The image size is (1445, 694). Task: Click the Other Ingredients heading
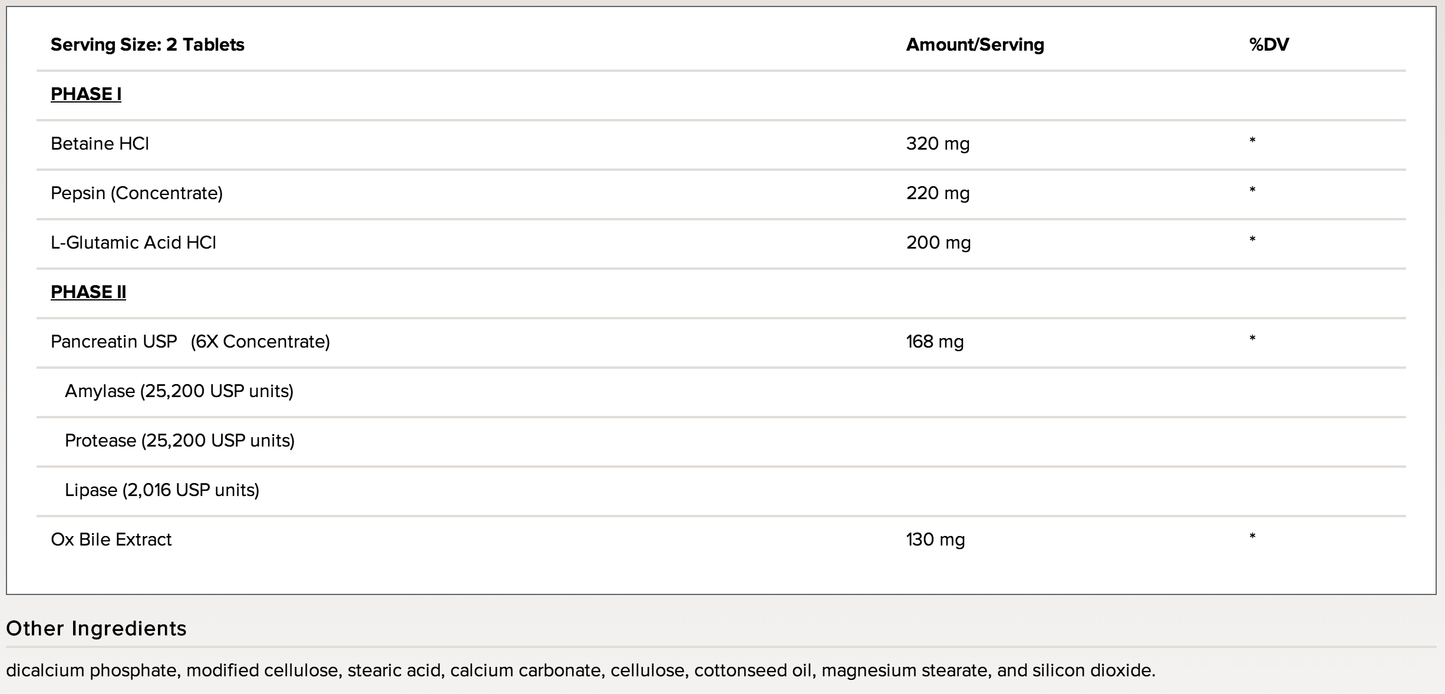[96, 629]
